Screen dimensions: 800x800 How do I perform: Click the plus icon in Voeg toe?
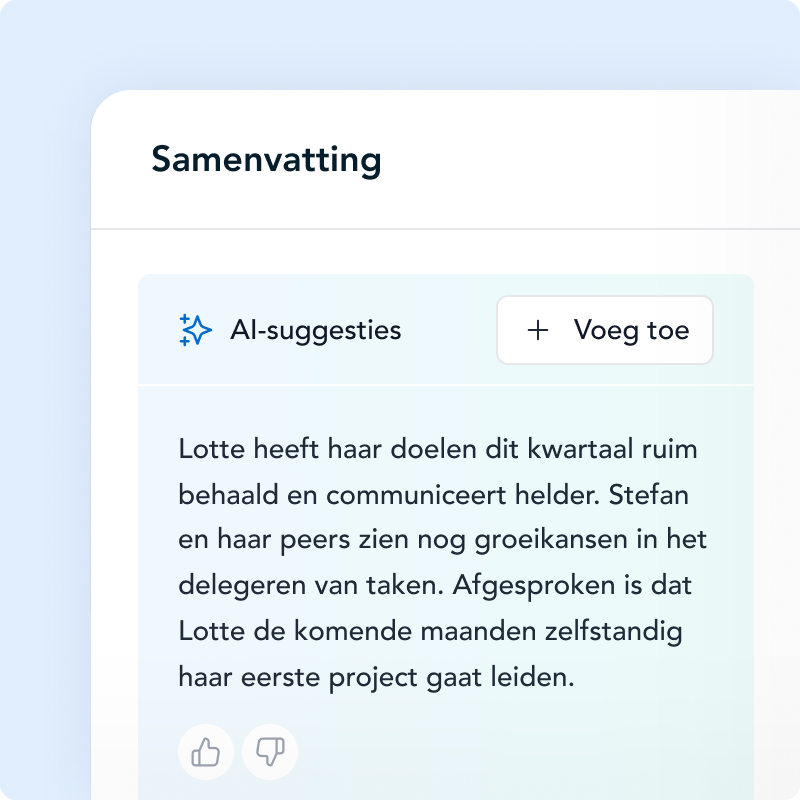point(538,330)
